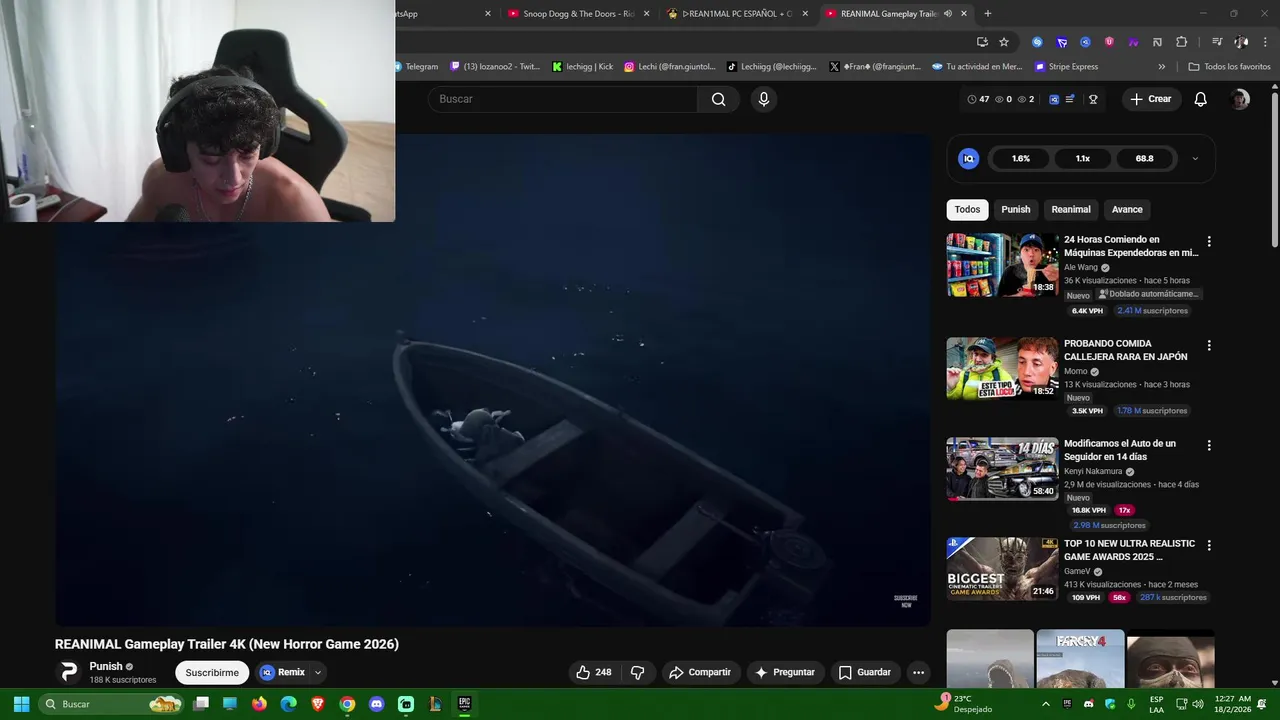The width and height of the screenshot is (1280, 720).
Task: Click the Compartir share button
Action: (x=700, y=672)
